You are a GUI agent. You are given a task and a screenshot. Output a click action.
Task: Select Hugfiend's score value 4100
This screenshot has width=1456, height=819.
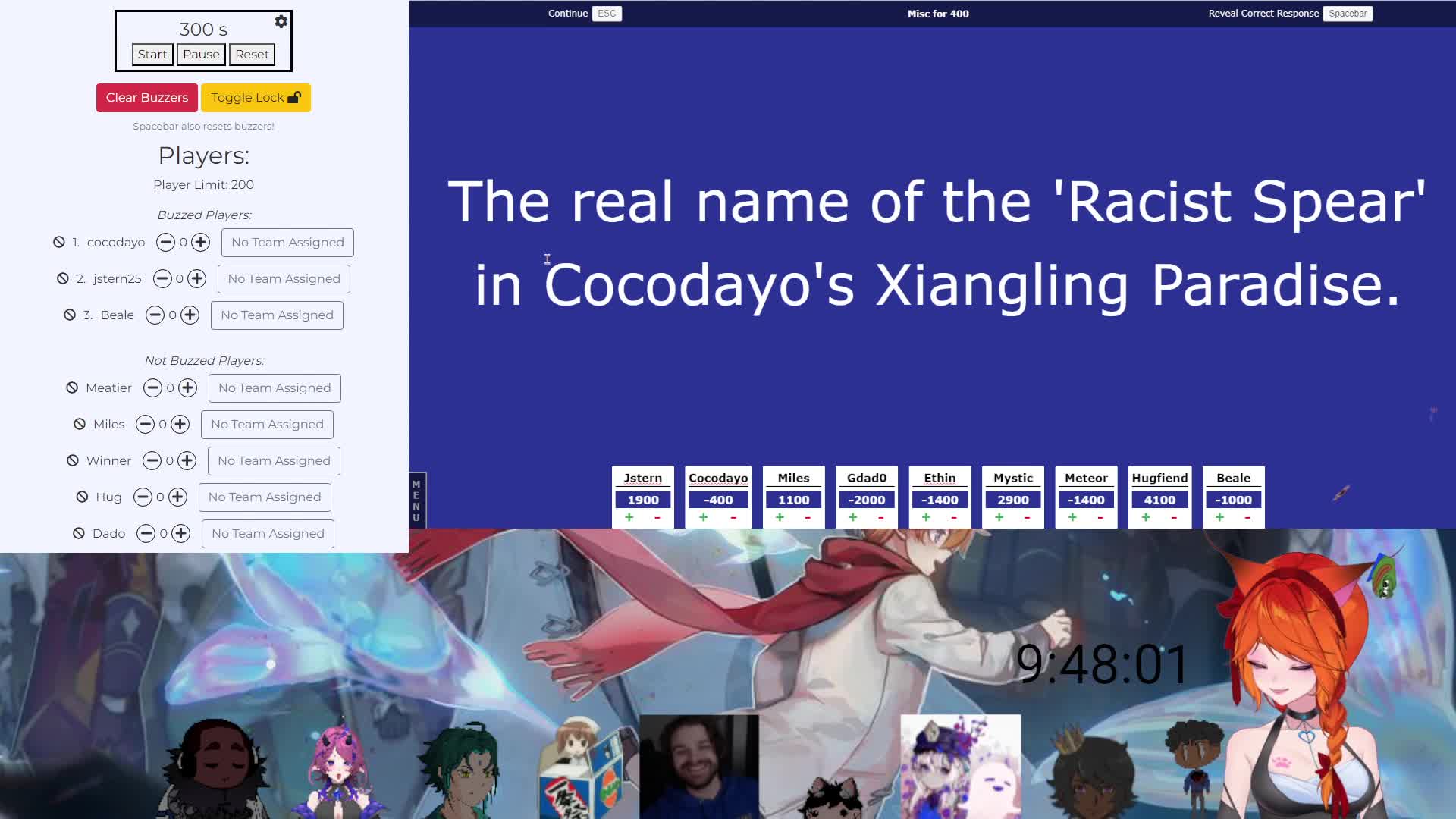pos(1159,500)
